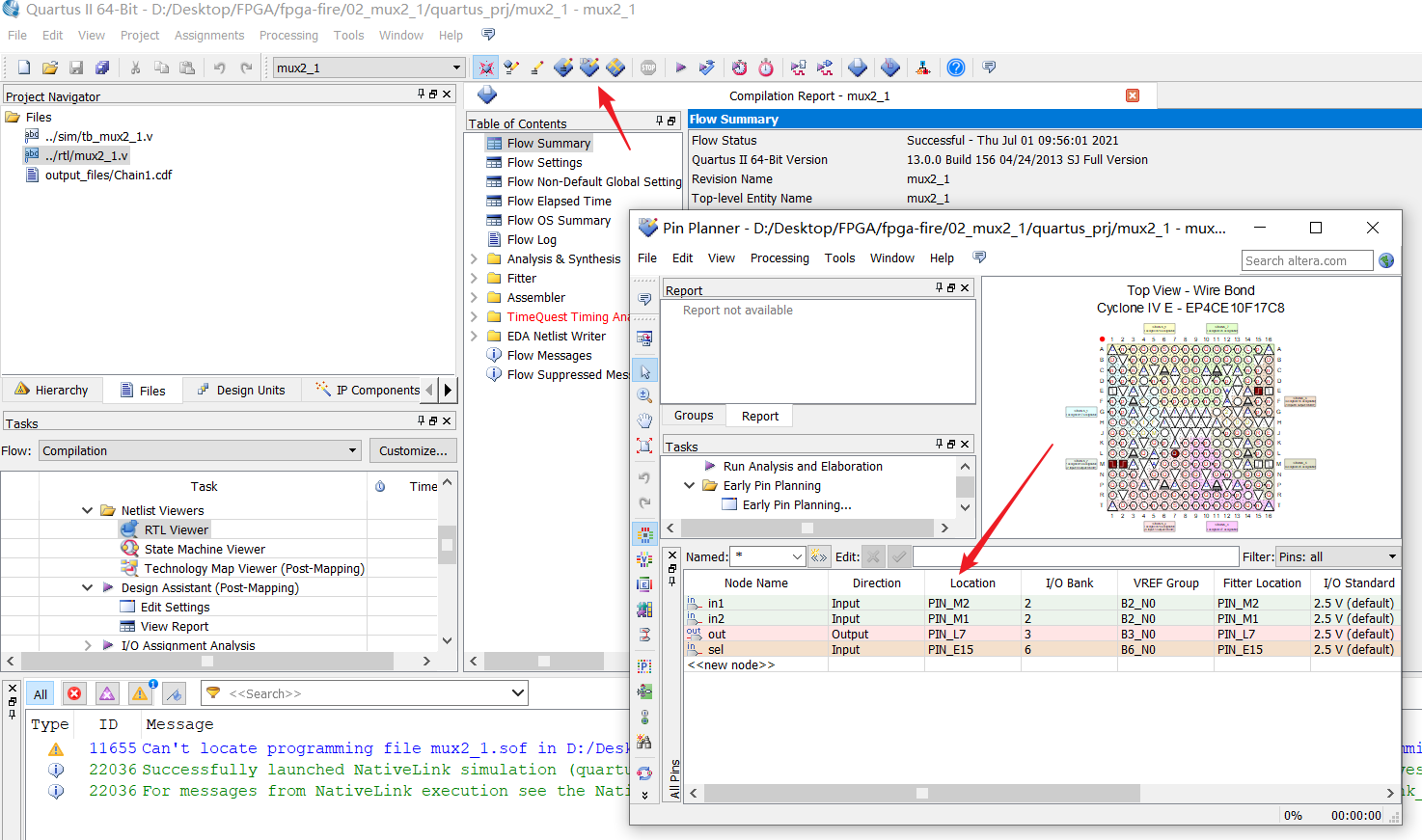
Task: Select the ../sim/tb_mux2_1.v file
Action: click(x=98, y=136)
